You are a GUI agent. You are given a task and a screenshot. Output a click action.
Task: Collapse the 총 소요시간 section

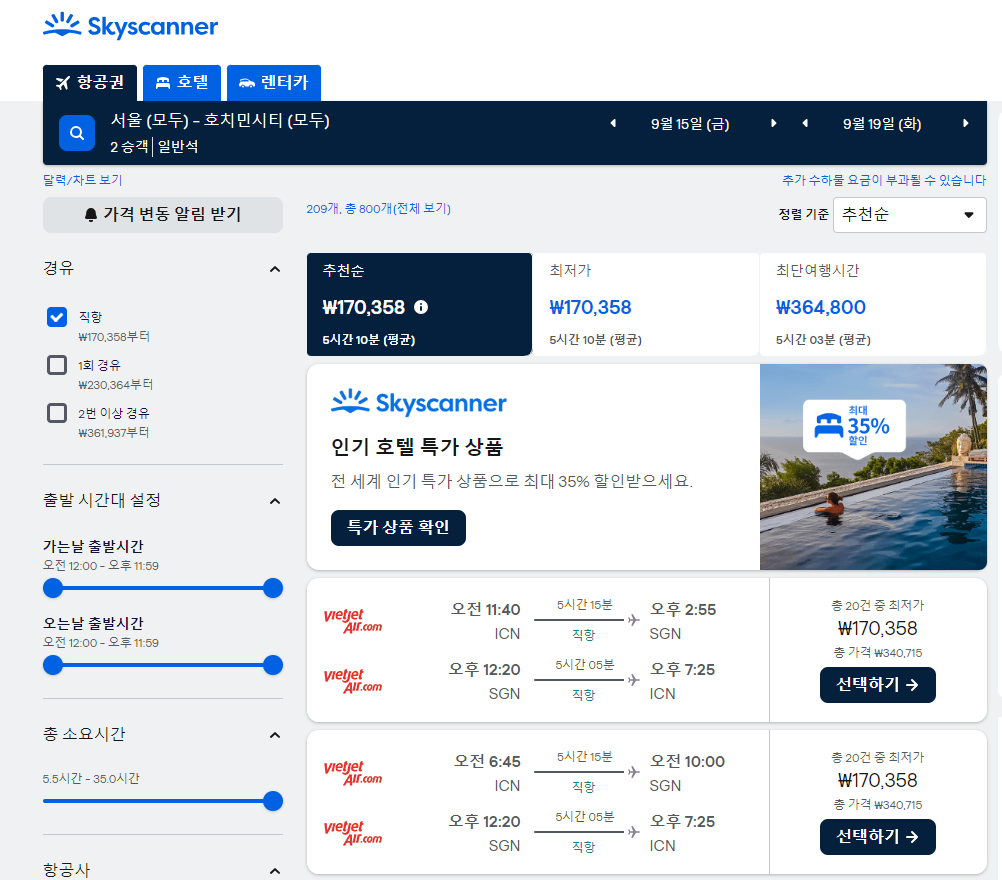tap(275, 735)
